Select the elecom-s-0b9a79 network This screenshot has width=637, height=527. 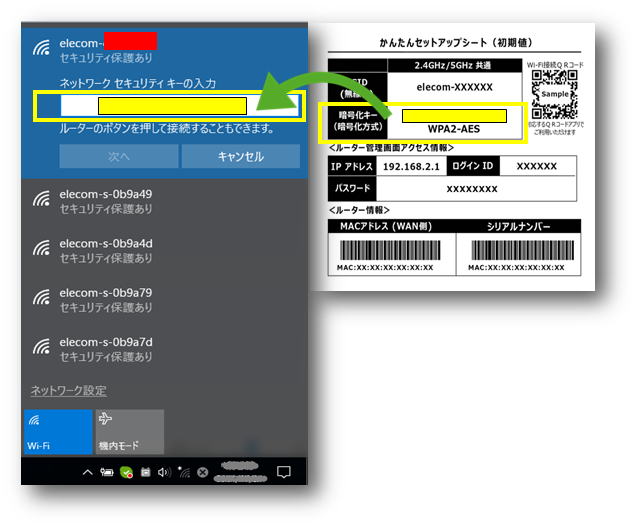165,299
